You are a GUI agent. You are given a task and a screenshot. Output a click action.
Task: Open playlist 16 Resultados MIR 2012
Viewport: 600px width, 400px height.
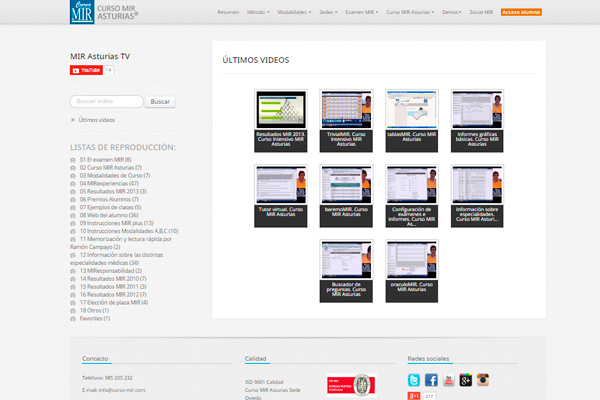pos(113,294)
